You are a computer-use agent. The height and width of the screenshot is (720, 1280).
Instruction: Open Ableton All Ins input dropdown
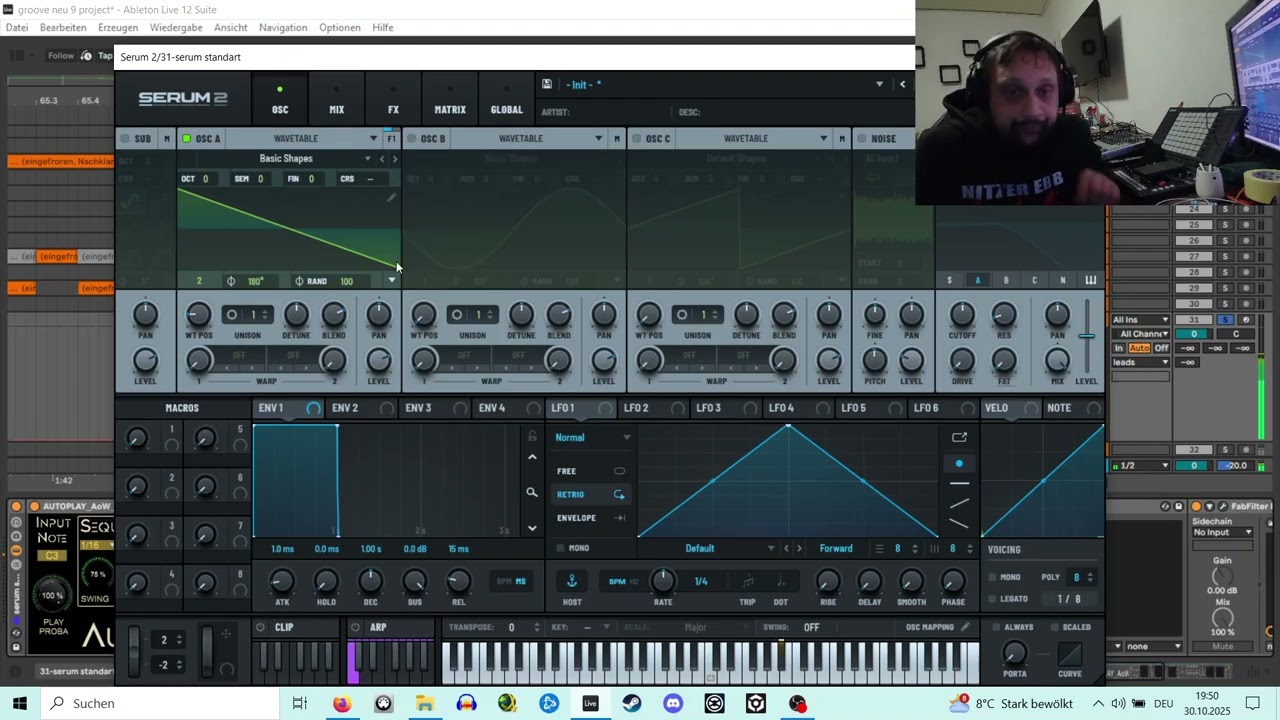click(x=1141, y=320)
